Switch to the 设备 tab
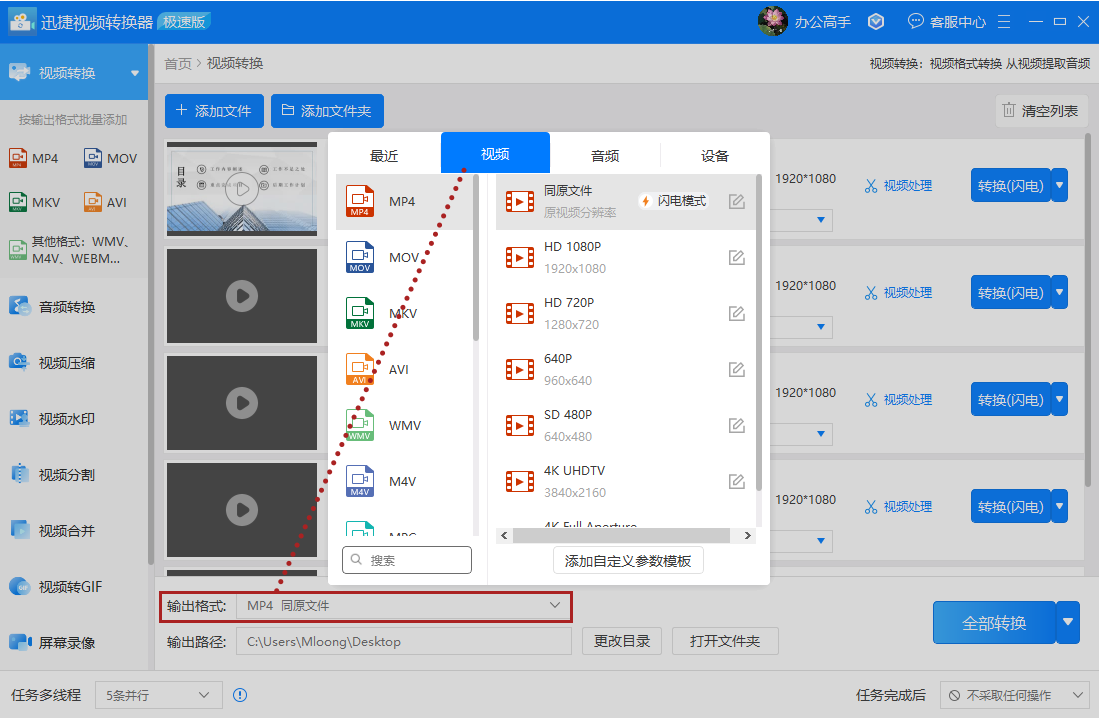This screenshot has width=1099, height=718. (714, 155)
